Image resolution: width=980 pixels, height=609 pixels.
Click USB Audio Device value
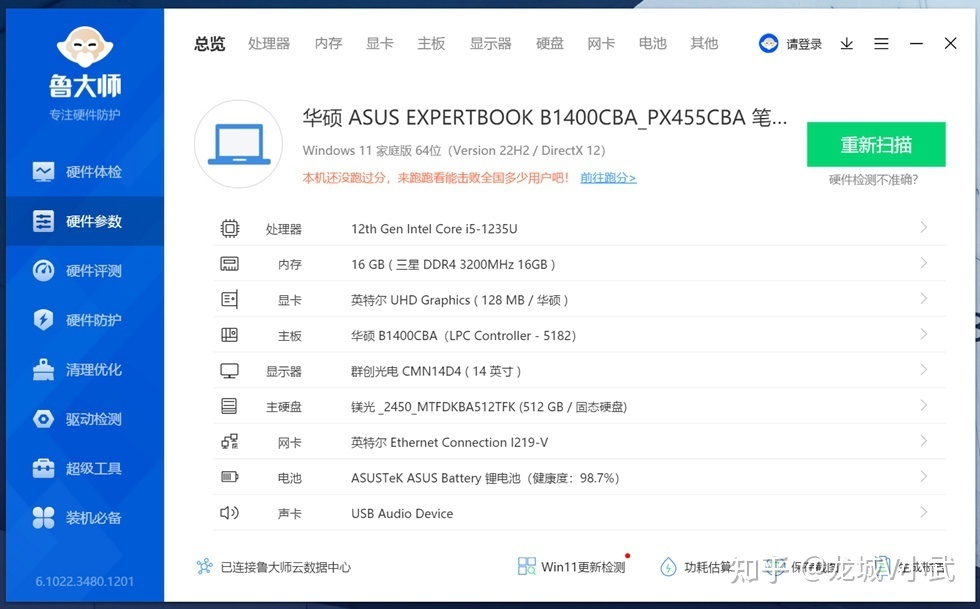[x=402, y=513]
